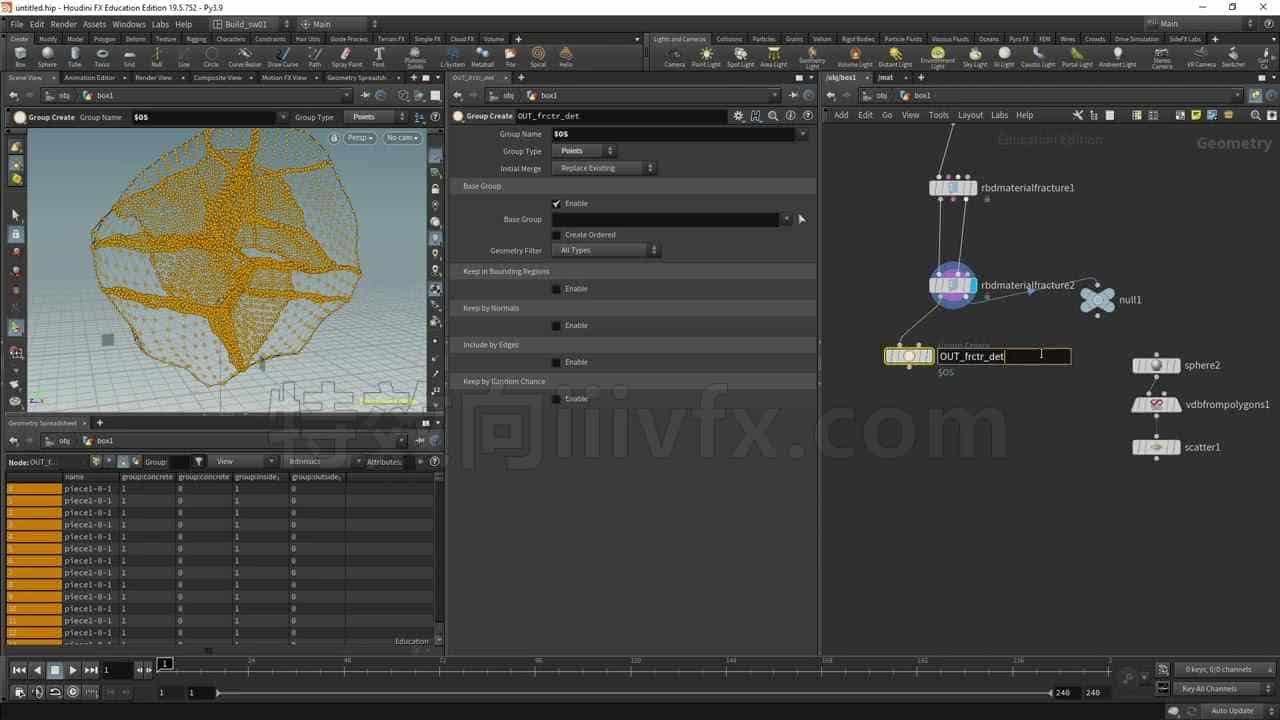Open the Persp viewport menu
Screen dimensions: 1280x720
360,138
